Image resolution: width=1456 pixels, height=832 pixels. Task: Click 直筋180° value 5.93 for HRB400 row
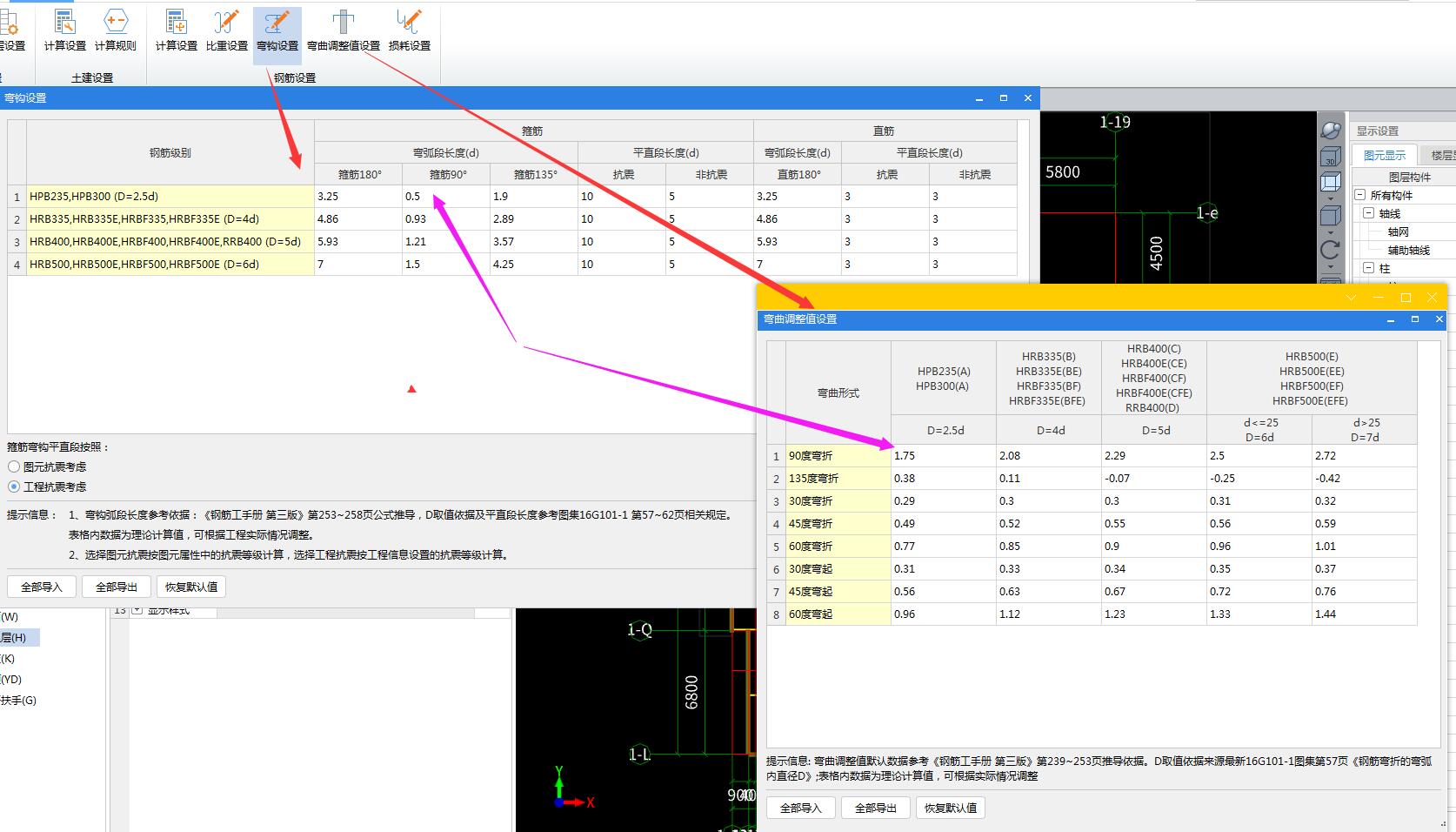[798, 242]
